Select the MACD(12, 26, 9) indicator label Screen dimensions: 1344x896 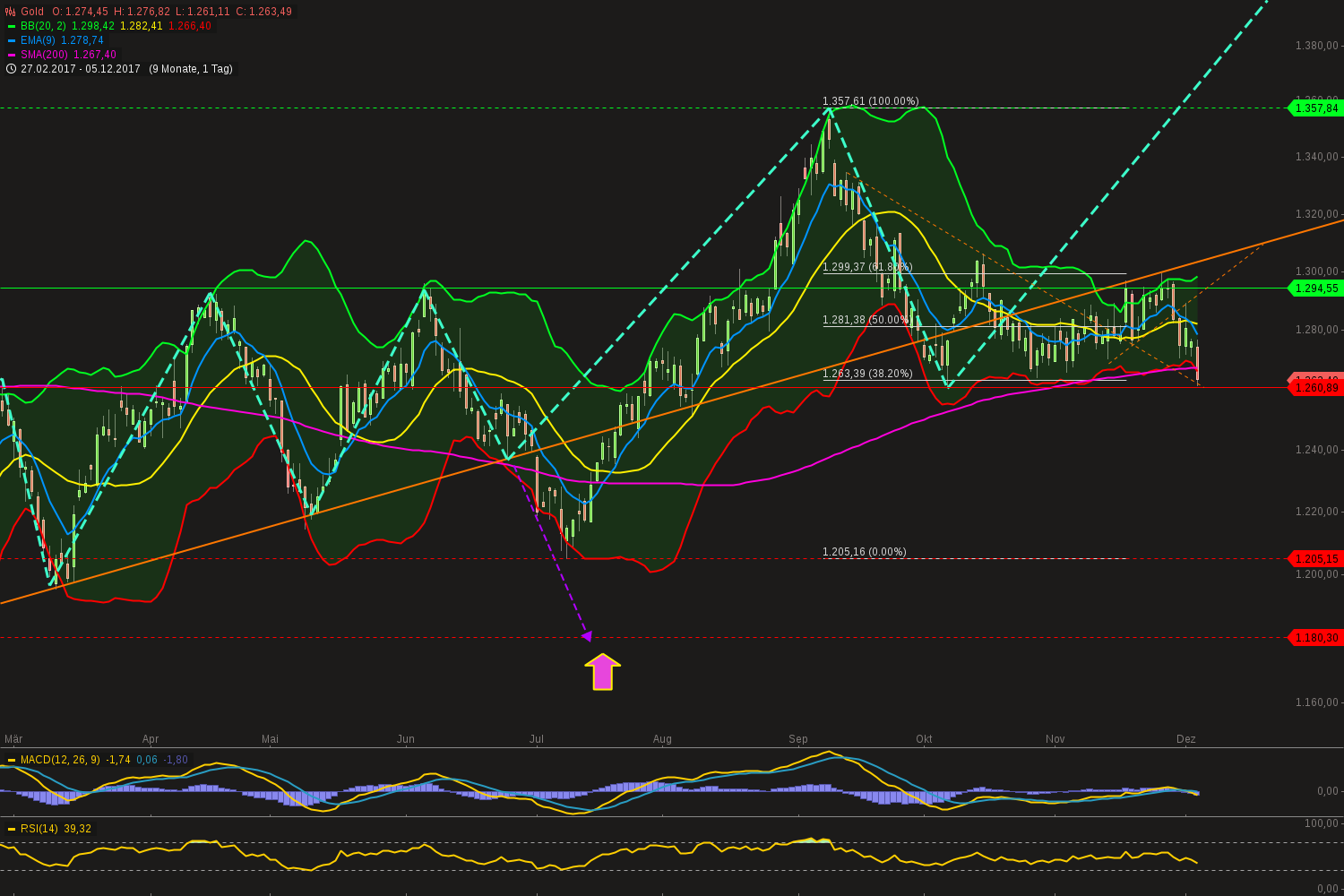pos(61,760)
